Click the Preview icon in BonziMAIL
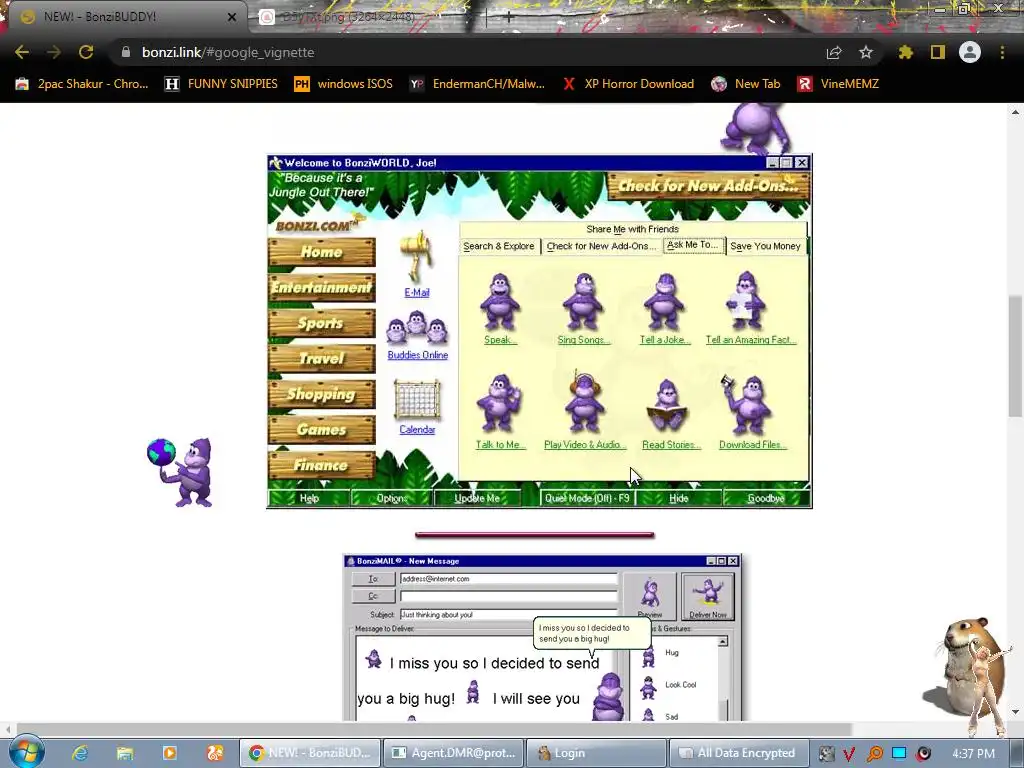Screen dimensions: 1024x768 coord(650,596)
